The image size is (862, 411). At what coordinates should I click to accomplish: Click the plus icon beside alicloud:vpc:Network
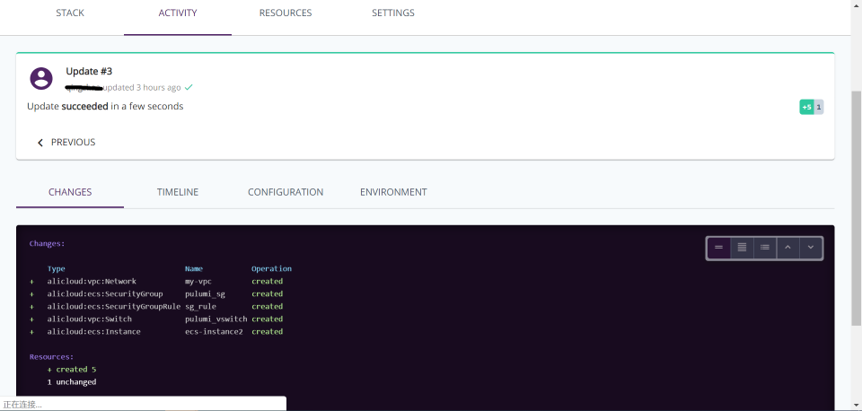tap(32, 282)
